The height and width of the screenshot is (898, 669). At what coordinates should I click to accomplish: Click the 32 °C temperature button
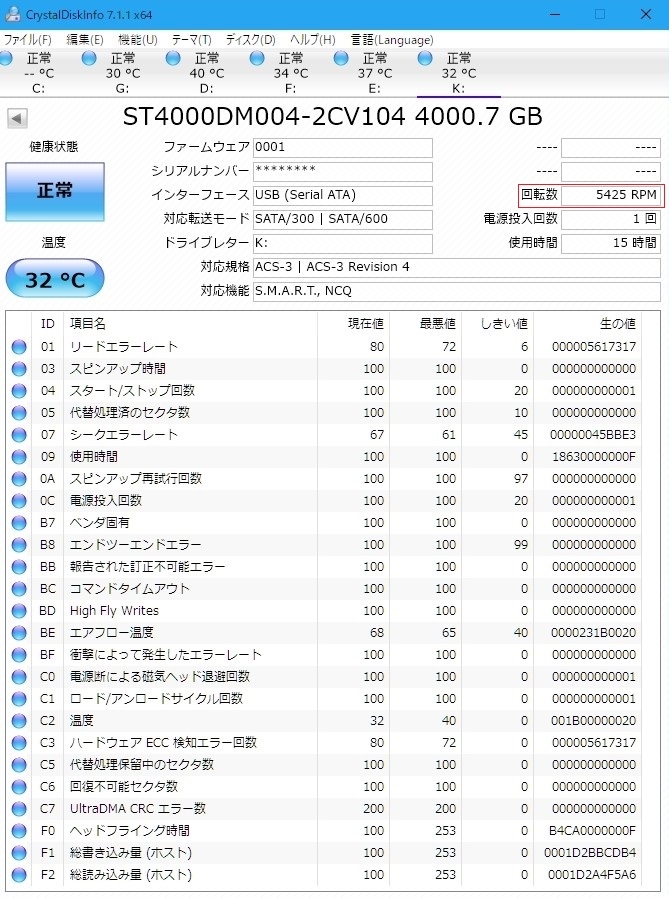pos(55,279)
